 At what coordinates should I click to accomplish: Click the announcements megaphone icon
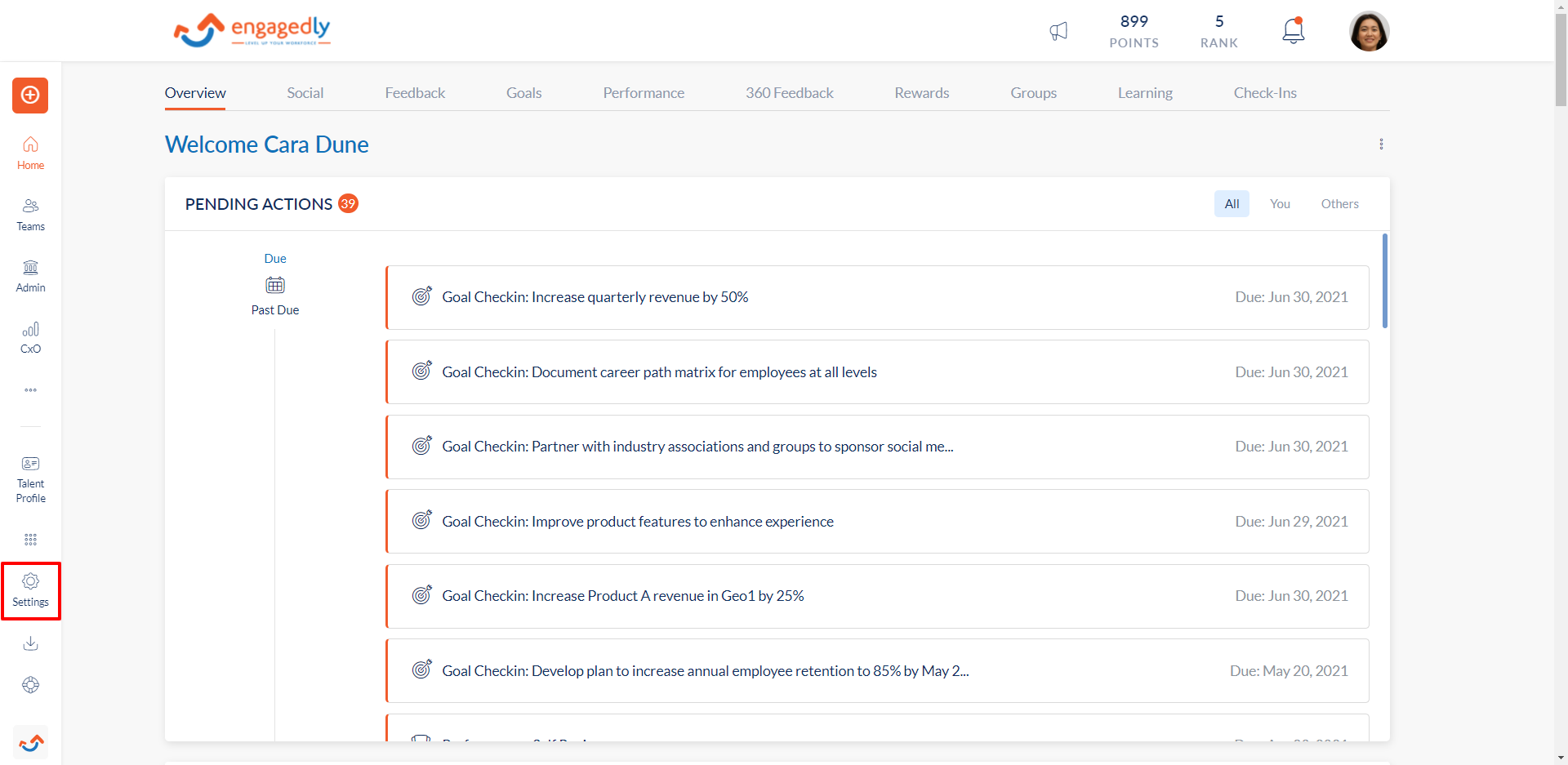pyautogui.click(x=1058, y=32)
